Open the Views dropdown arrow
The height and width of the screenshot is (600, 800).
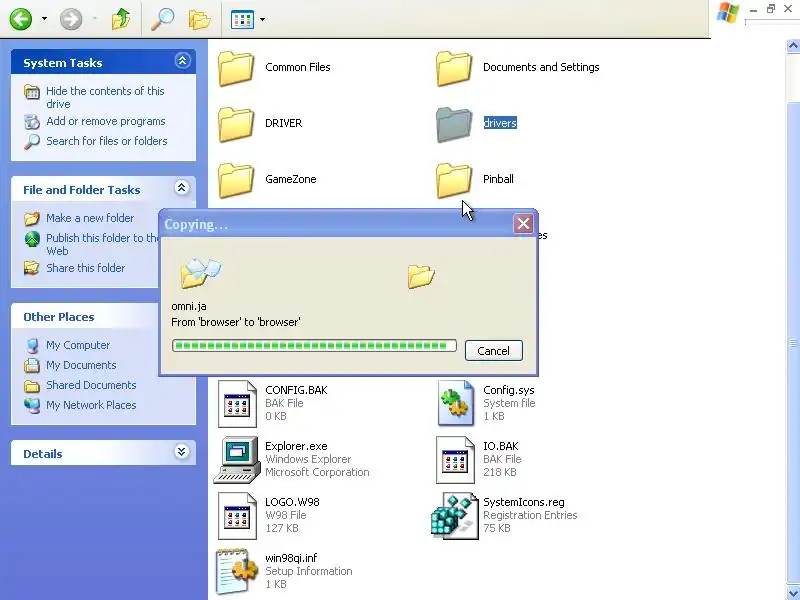click(262, 20)
